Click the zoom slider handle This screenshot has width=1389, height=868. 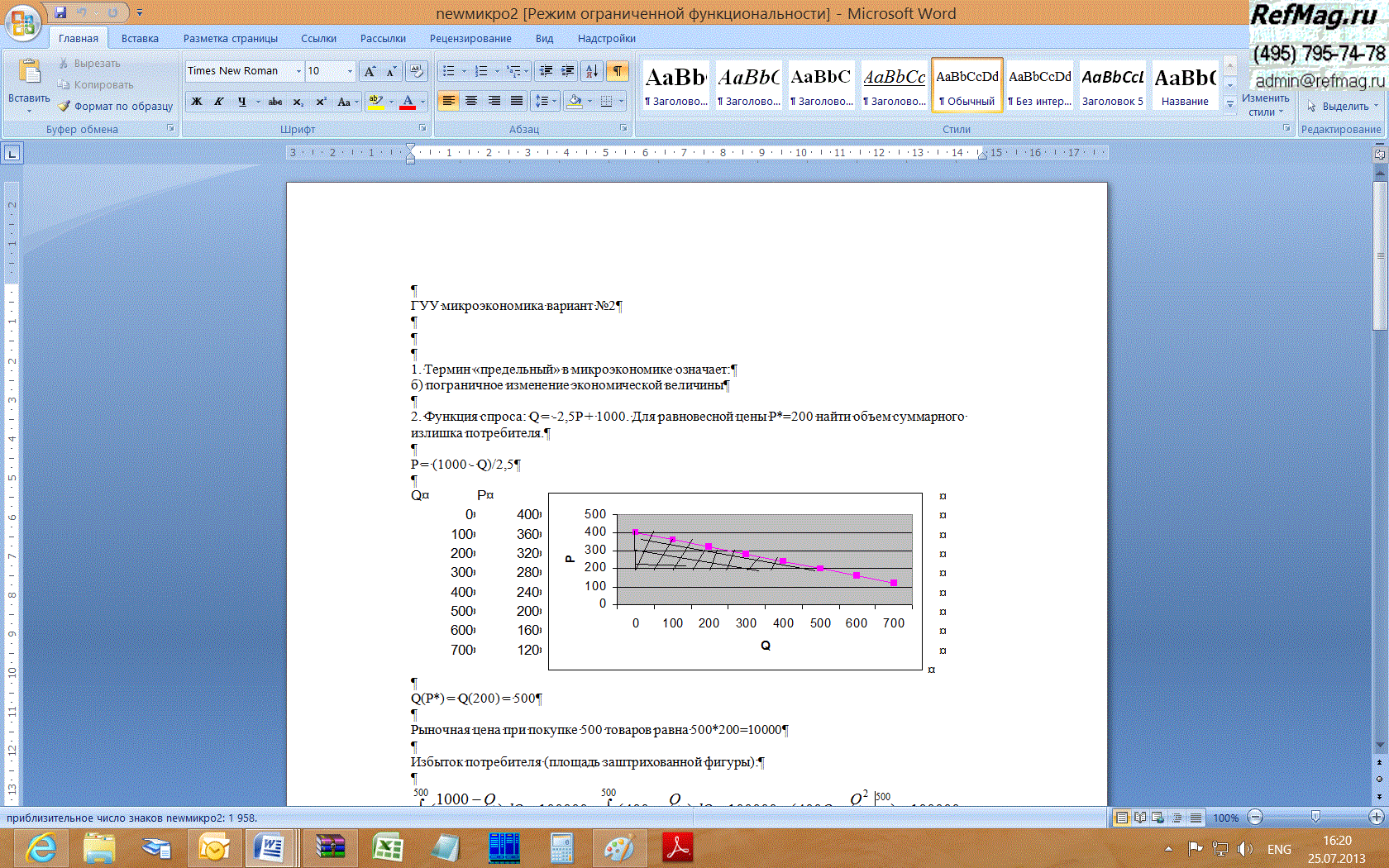point(1315,817)
